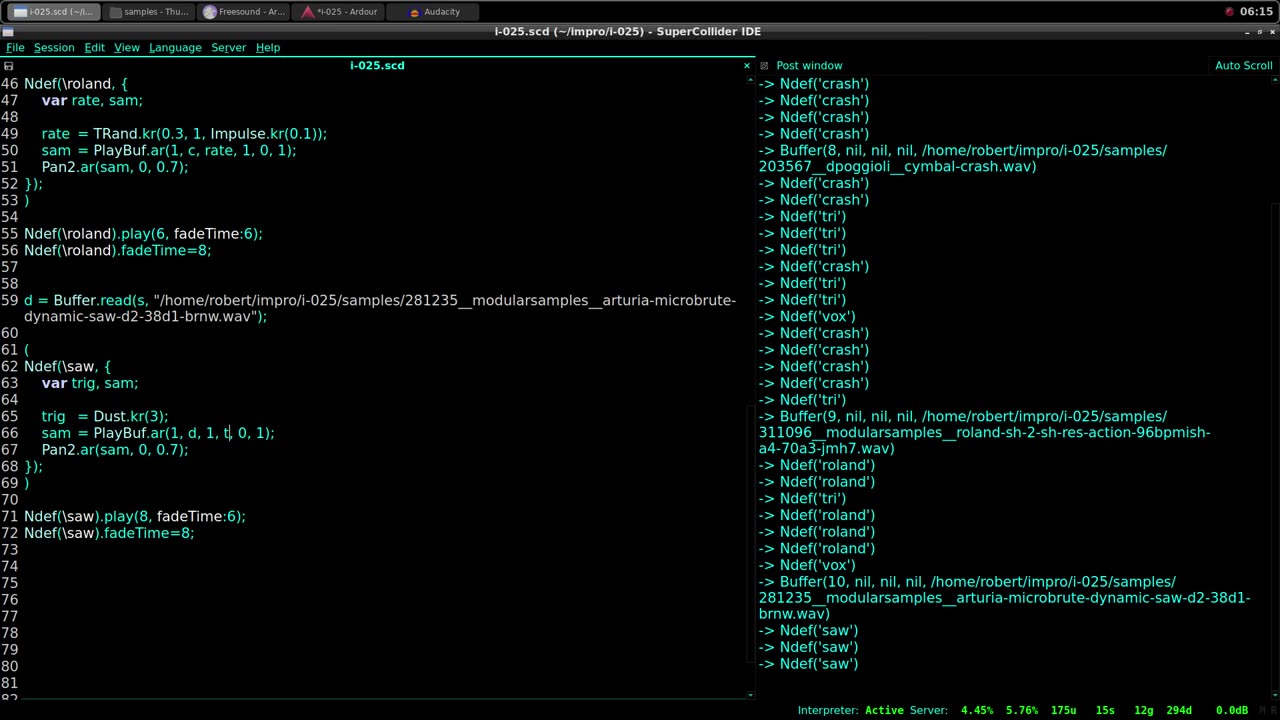Viewport: 1280px width, 720px height.
Task: Close the i-025.scd document tab
Action: point(746,65)
